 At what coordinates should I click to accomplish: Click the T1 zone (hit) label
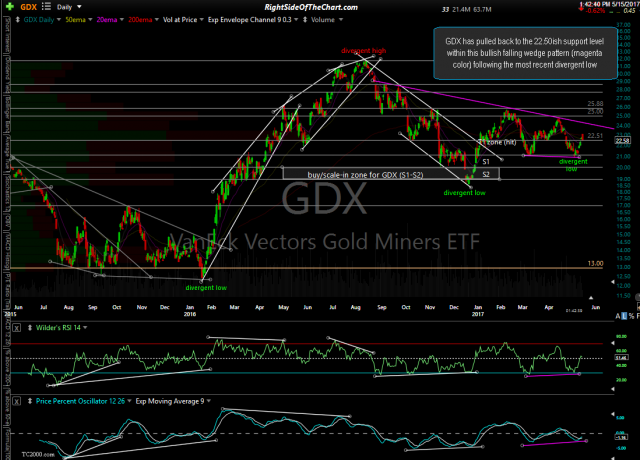[x=498, y=142]
